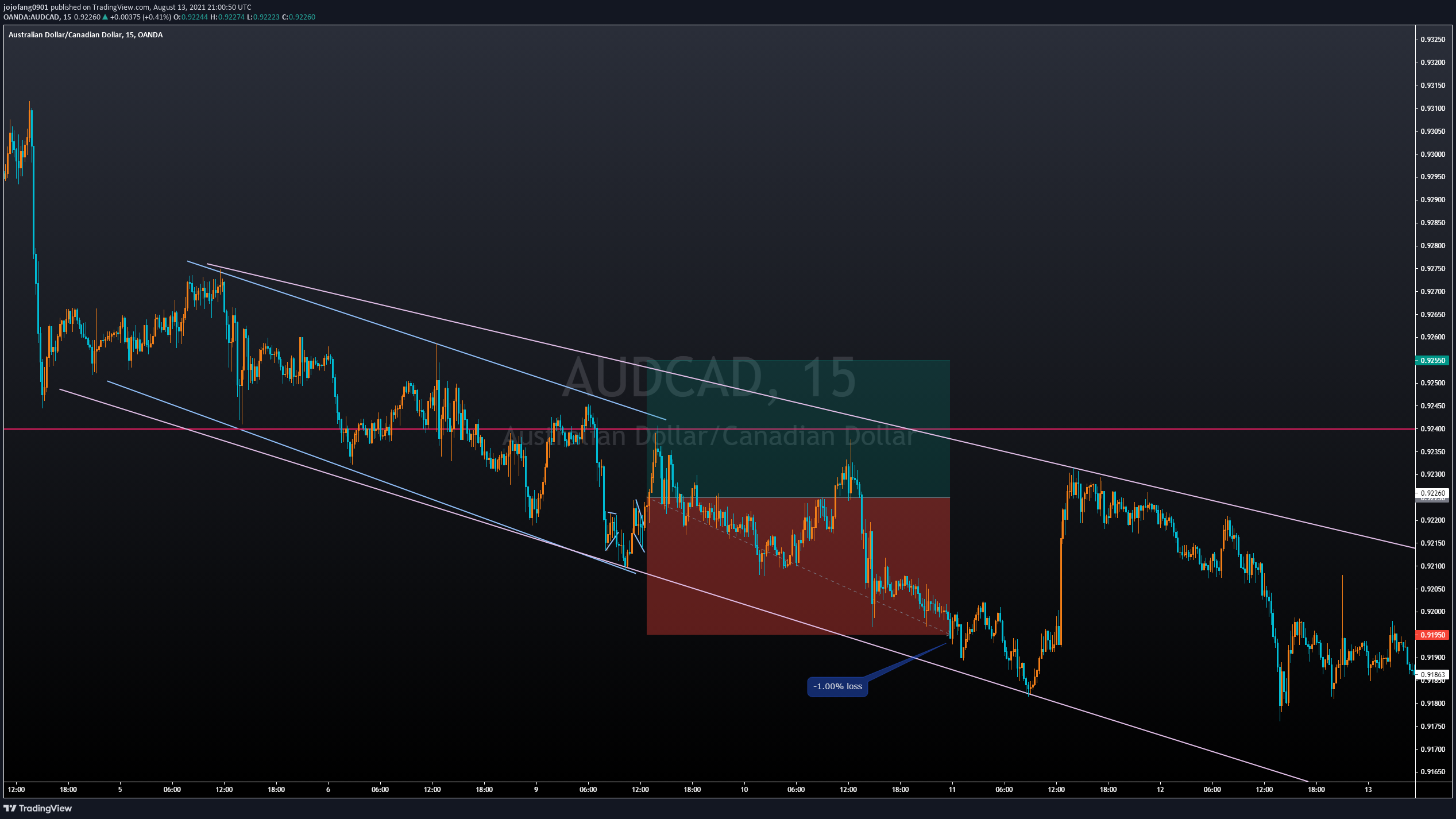Select the red 0.91950 stop price tag
Screen dimensions: 1456x819
(1432, 635)
